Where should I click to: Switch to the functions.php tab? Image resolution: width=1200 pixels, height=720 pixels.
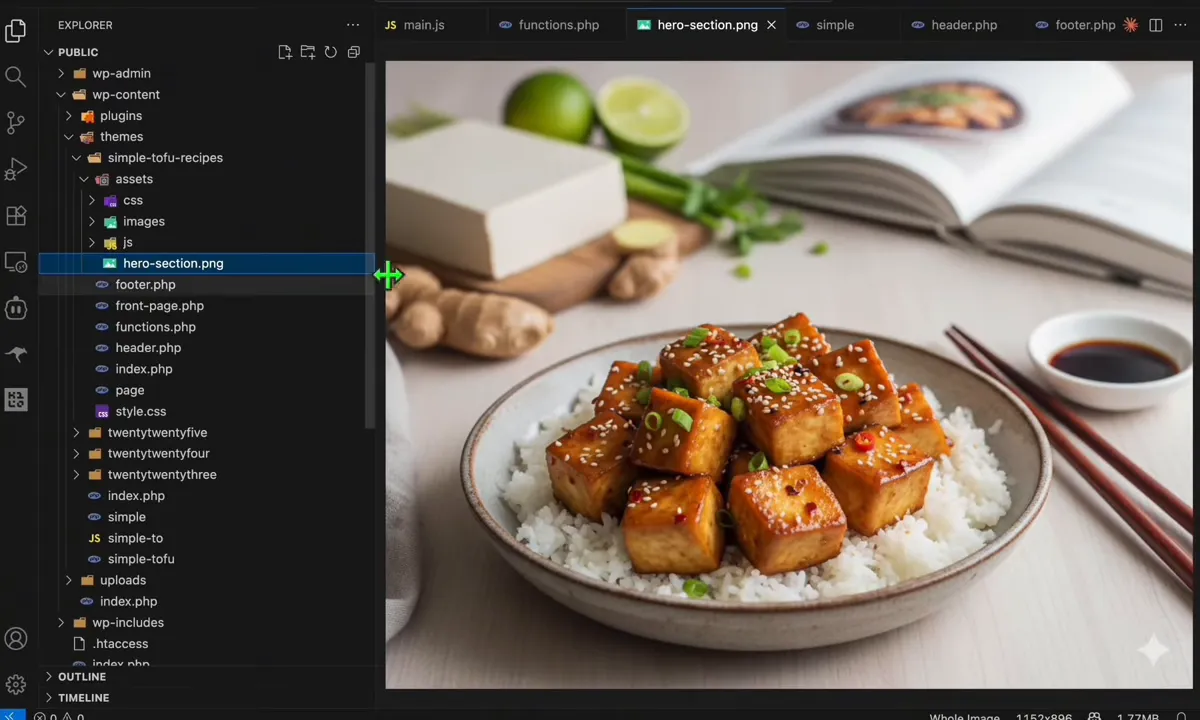558,25
